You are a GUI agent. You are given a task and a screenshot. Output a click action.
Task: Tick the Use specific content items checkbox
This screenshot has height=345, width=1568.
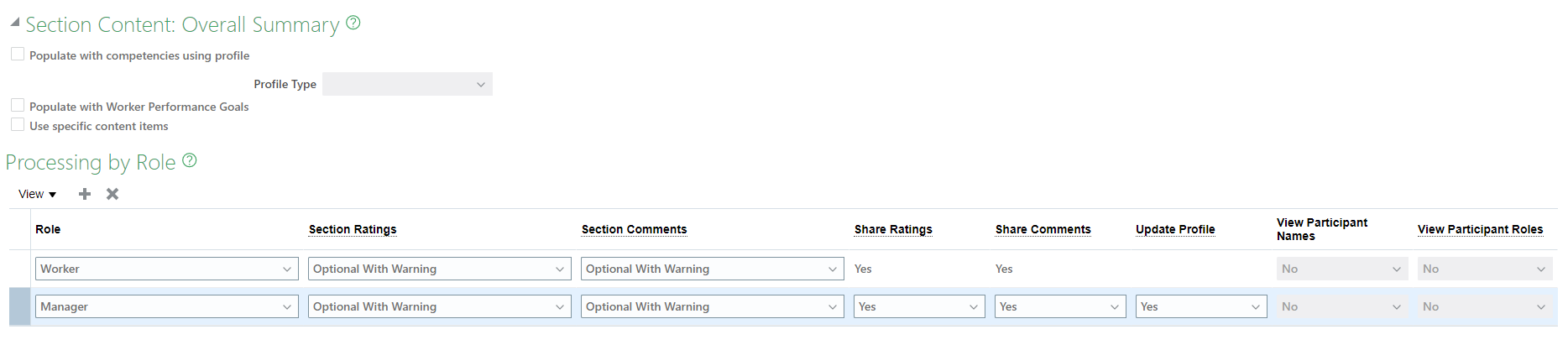click(18, 125)
